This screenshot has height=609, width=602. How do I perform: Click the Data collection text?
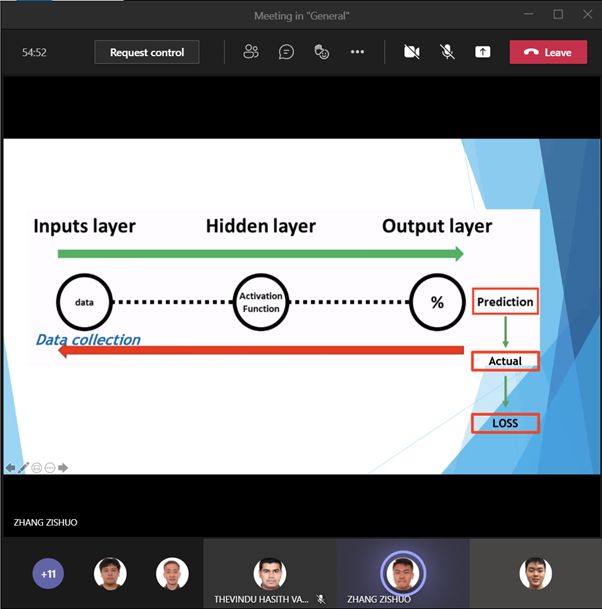click(88, 340)
